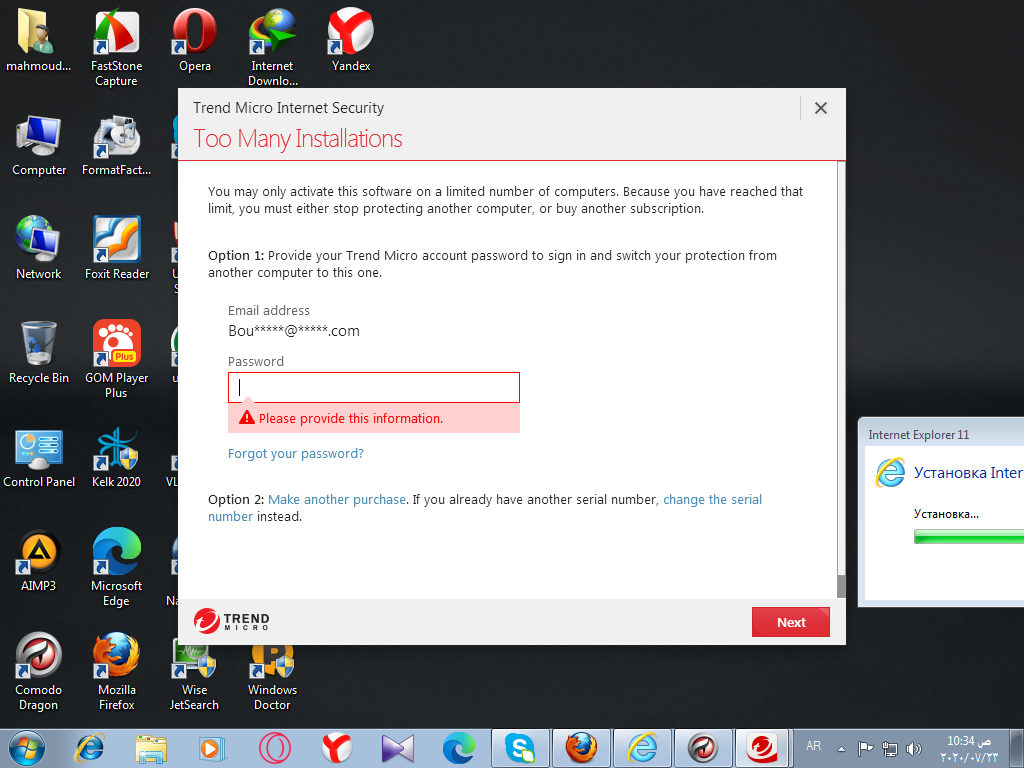Open the Forgot your password link
Image resolution: width=1024 pixels, height=768 pixels.
point(295,453)
